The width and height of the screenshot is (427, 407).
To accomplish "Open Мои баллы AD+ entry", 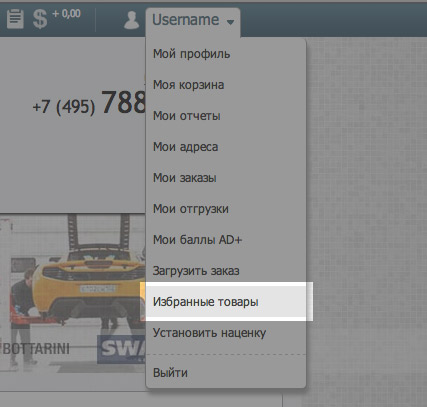I will pyautogui.click(x=226, y=240).
